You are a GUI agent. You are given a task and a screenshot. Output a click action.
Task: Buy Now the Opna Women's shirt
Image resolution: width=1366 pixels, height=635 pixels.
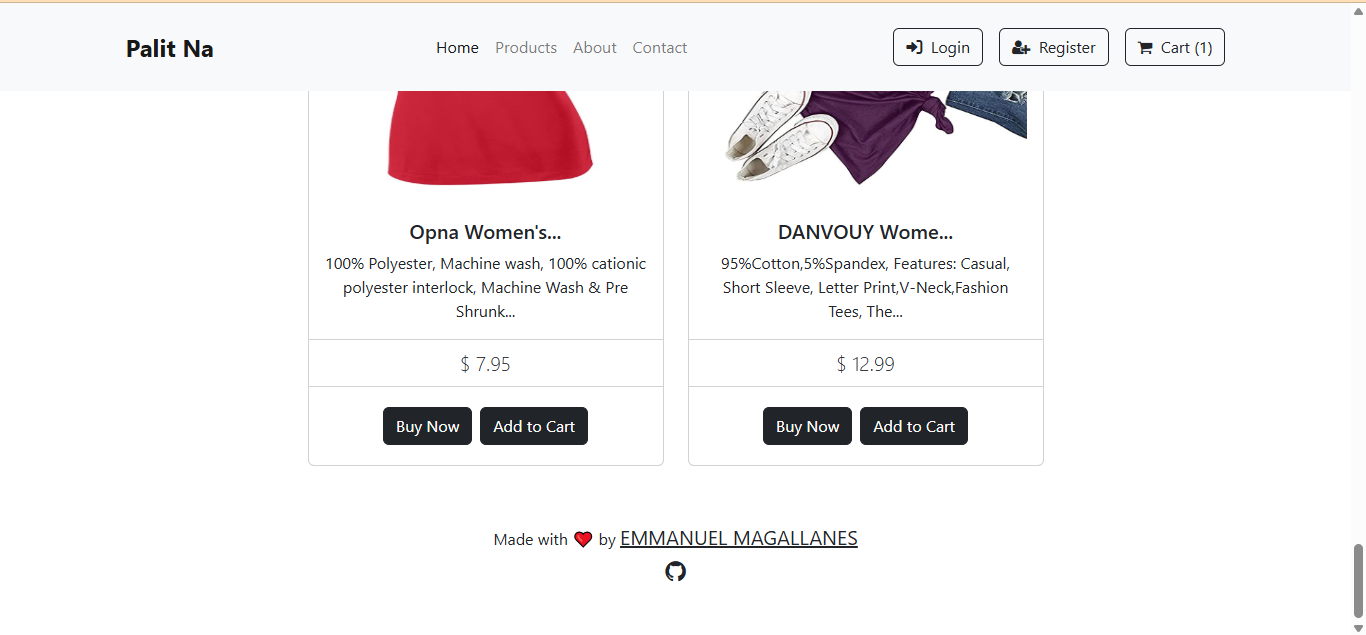[x=427, y=426]
